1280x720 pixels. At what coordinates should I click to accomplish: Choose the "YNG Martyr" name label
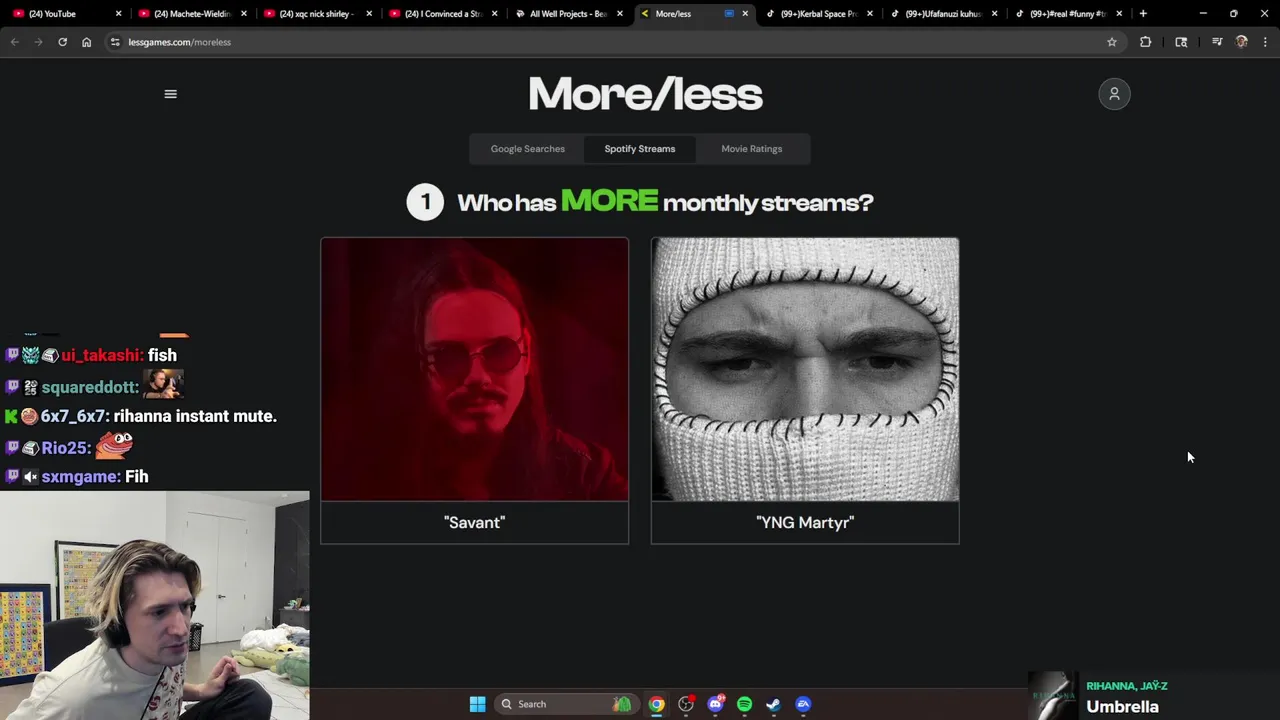click(805, 522)
